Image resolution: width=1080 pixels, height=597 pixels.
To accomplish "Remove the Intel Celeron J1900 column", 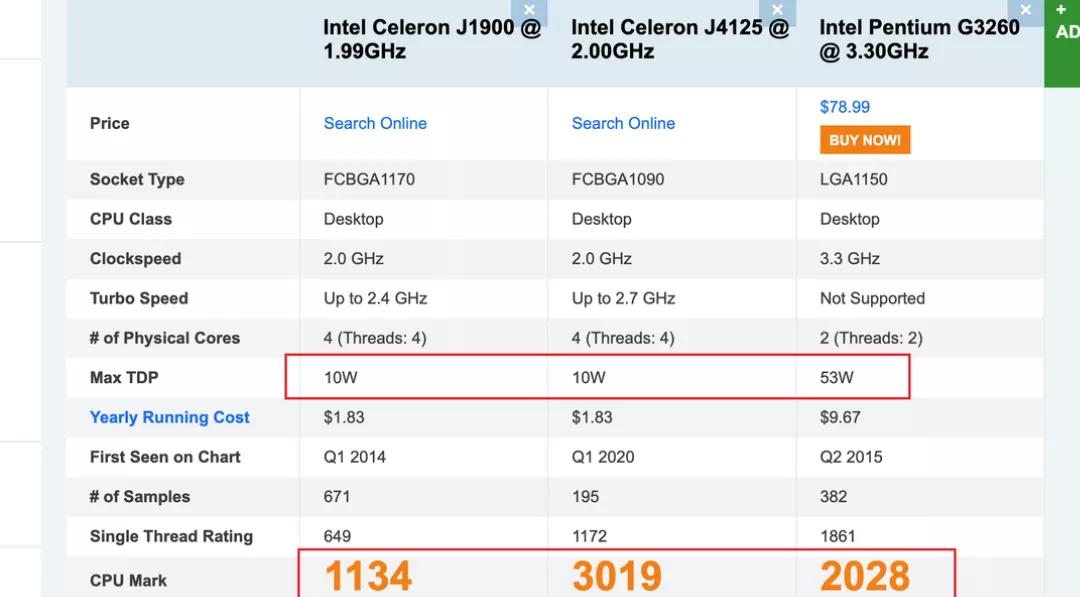I will [x=529, y=11].
